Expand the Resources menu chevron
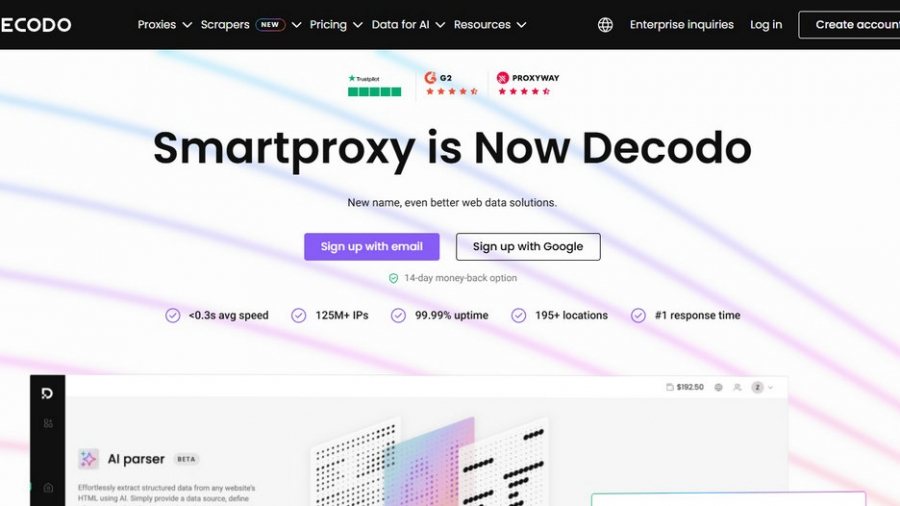 521,25
